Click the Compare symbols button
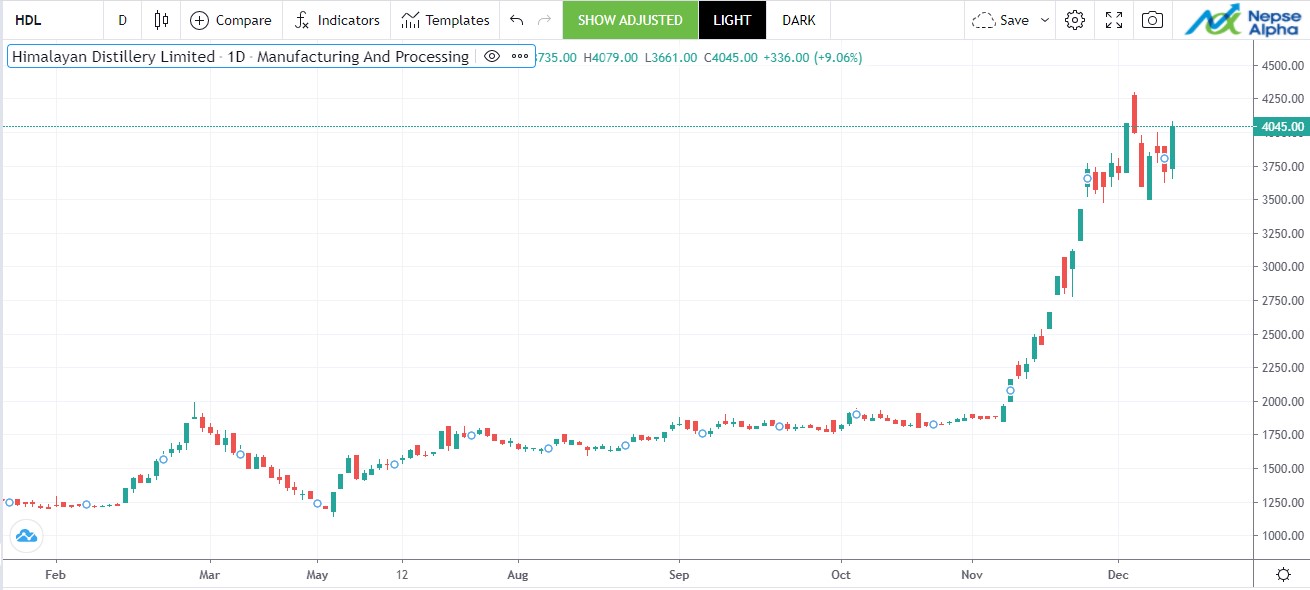Image resolution: width=1310 pixels, height=590 pixels. [x=231, y=20]
